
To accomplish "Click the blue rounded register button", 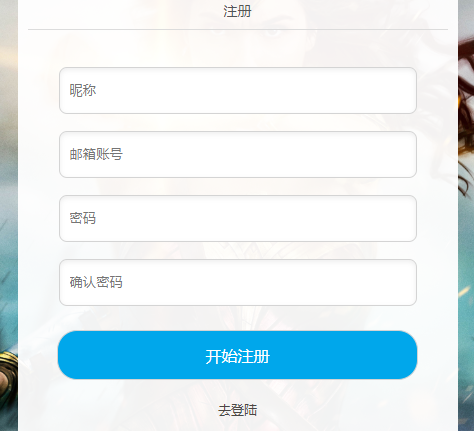I will coord(237,355).
